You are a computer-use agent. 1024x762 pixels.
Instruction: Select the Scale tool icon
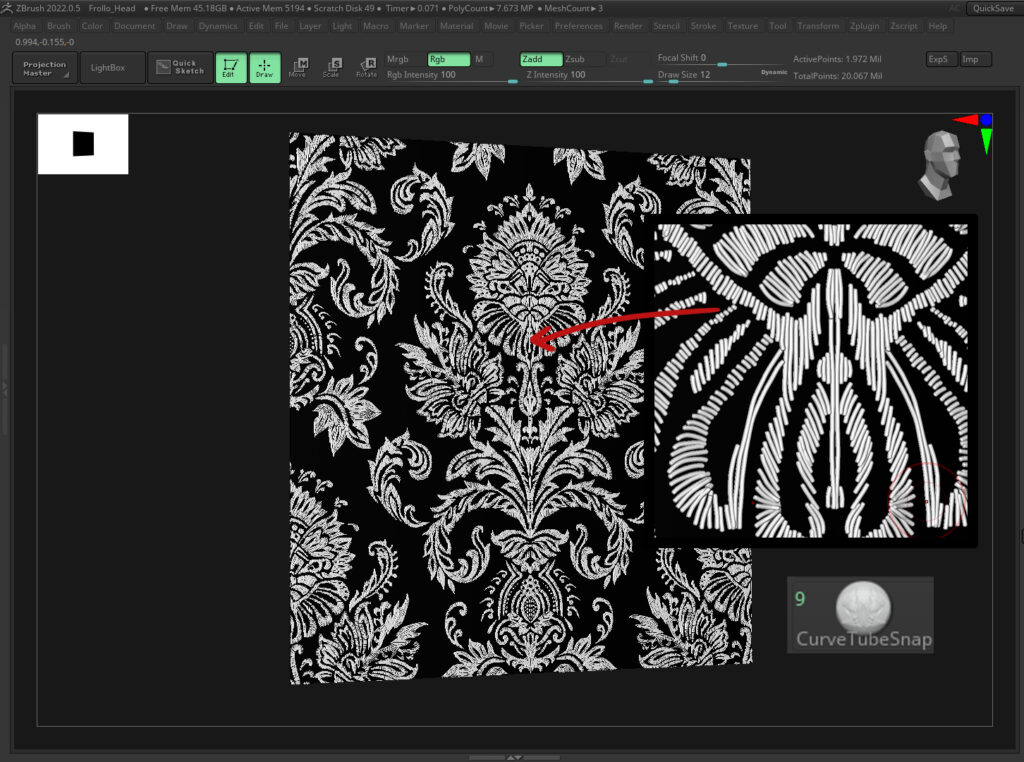coord(332,68)
